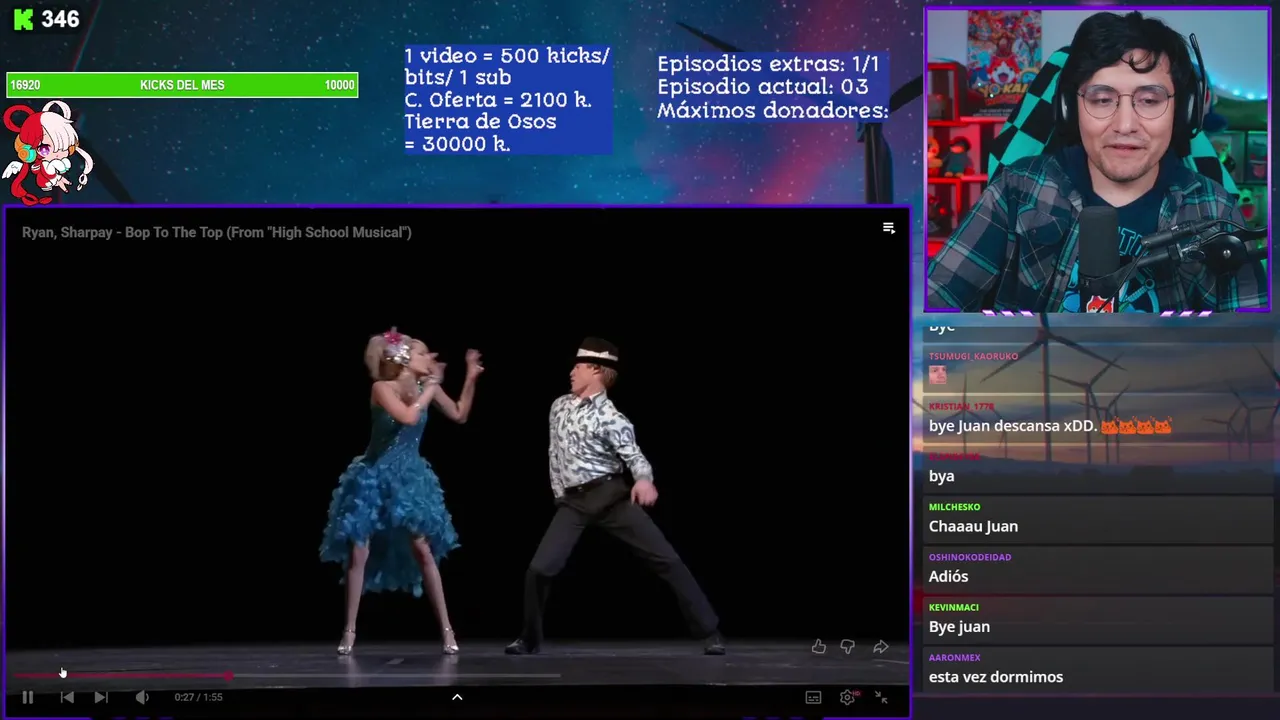Exit full screen mode in player
The height and width of the screenshot is (720, 1280).
[x=881, y=697]
